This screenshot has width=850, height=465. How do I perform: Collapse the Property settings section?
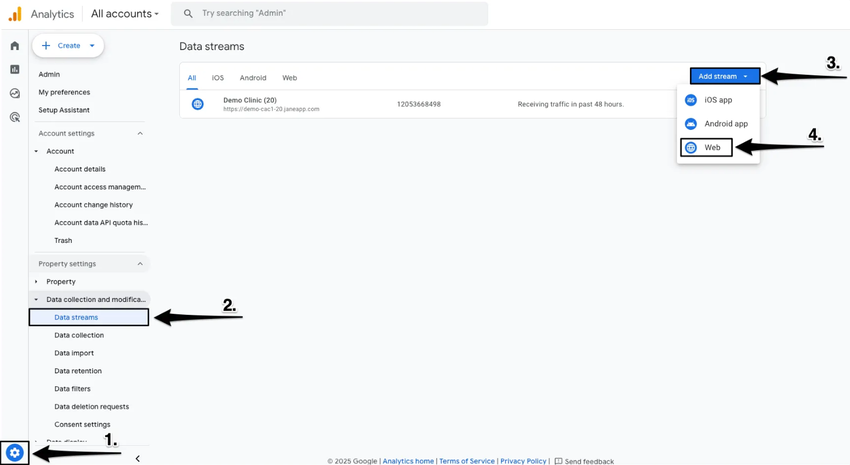click(x=140, y=264)
